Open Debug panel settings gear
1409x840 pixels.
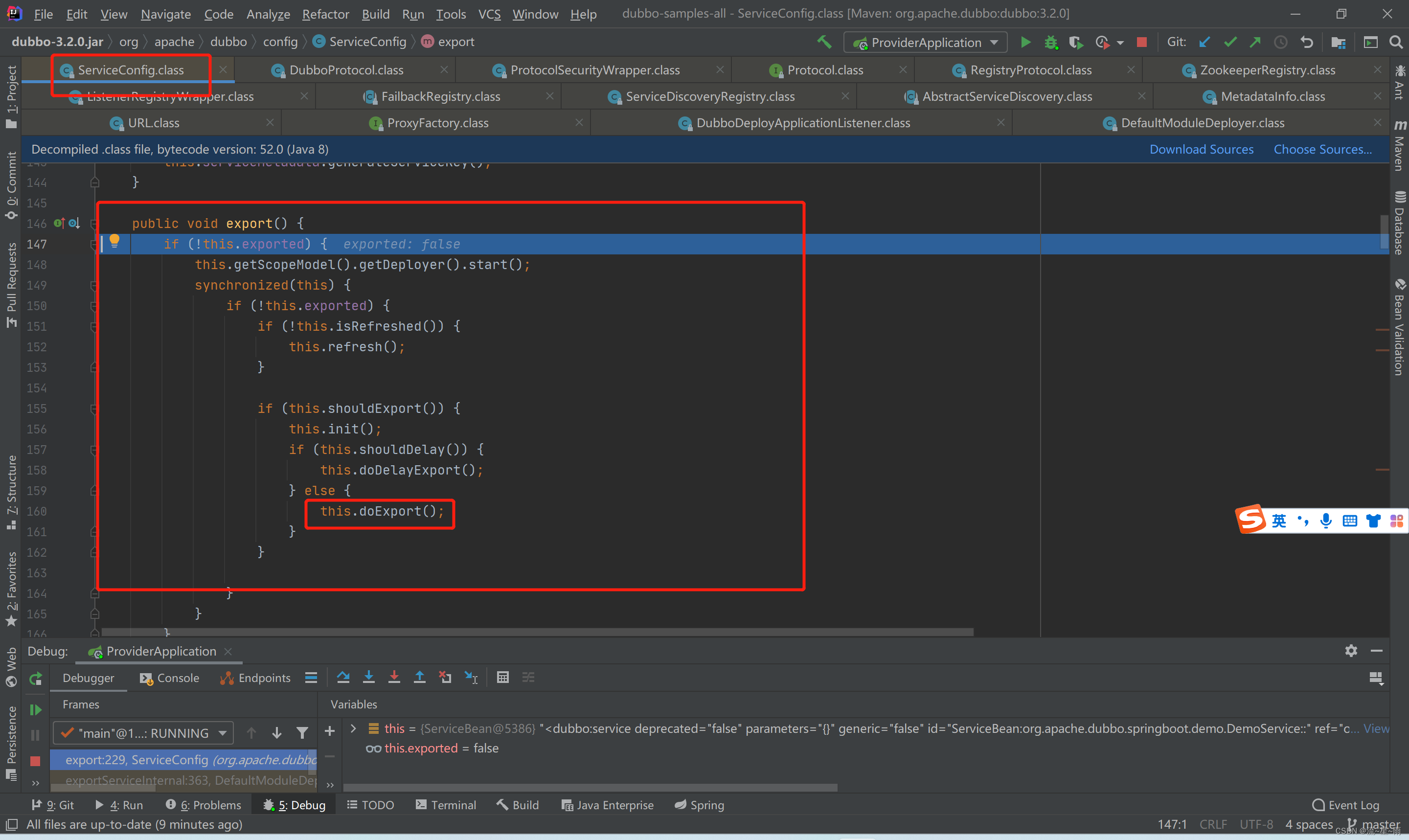click(1351, 650)
